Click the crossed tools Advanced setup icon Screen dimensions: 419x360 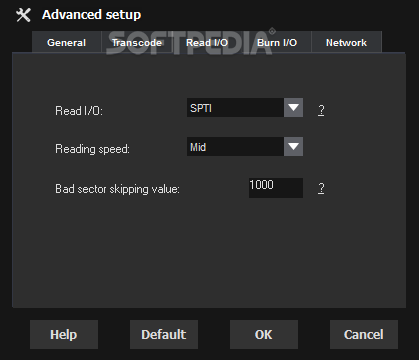23,15
